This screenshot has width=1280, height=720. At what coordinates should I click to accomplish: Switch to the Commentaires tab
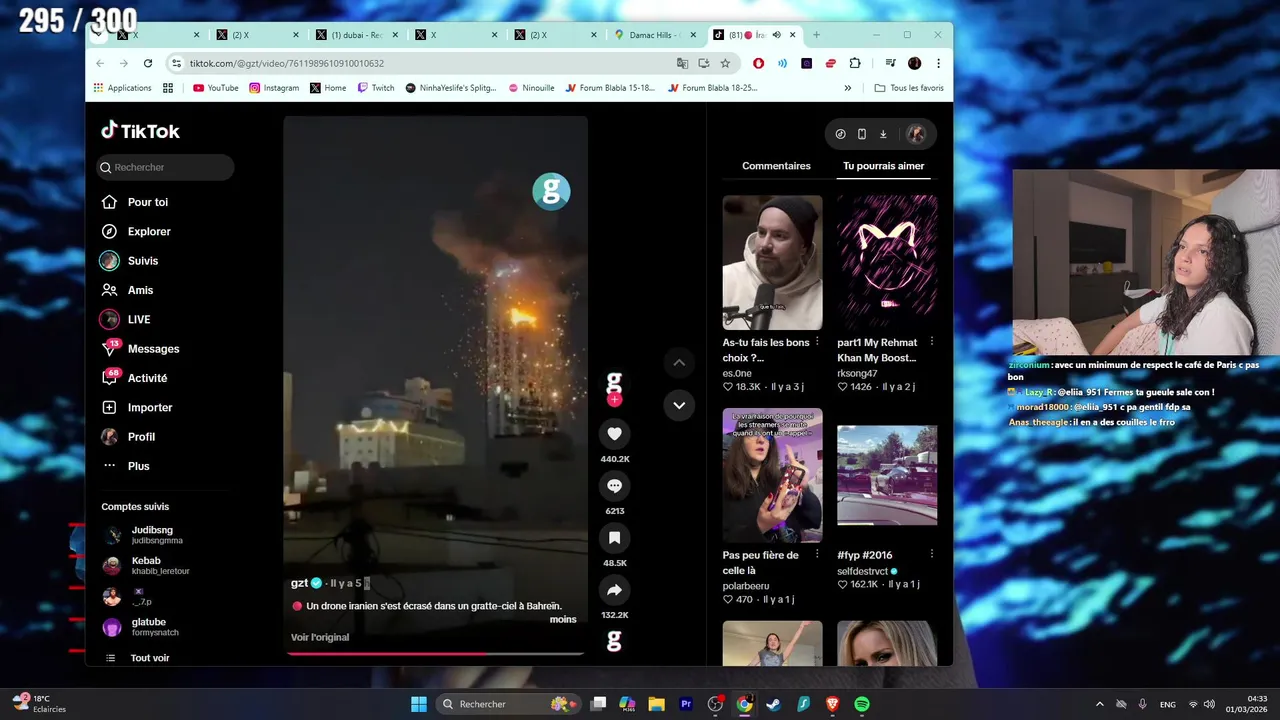(x=776, y=166)
